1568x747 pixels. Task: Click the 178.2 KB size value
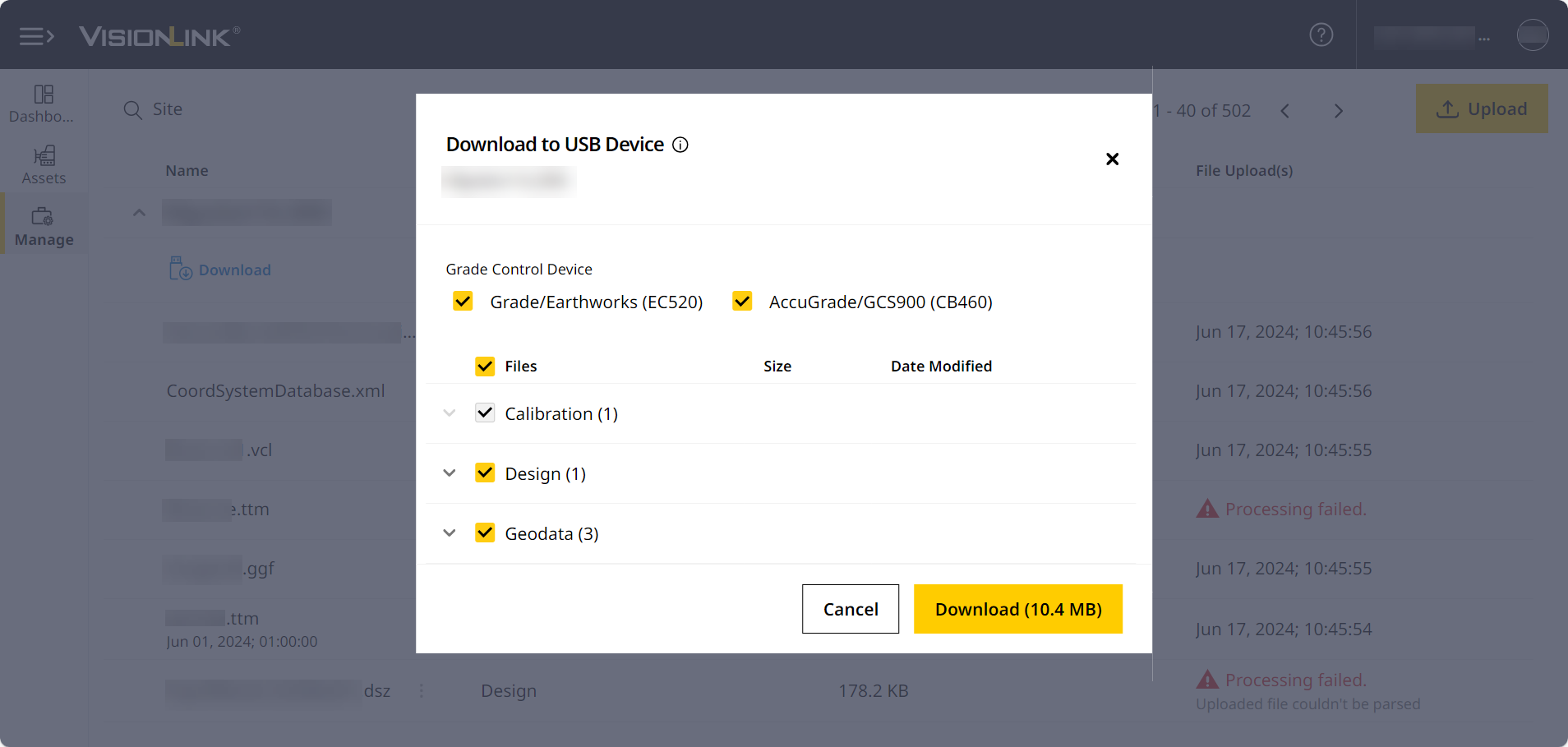coord(874,691)
